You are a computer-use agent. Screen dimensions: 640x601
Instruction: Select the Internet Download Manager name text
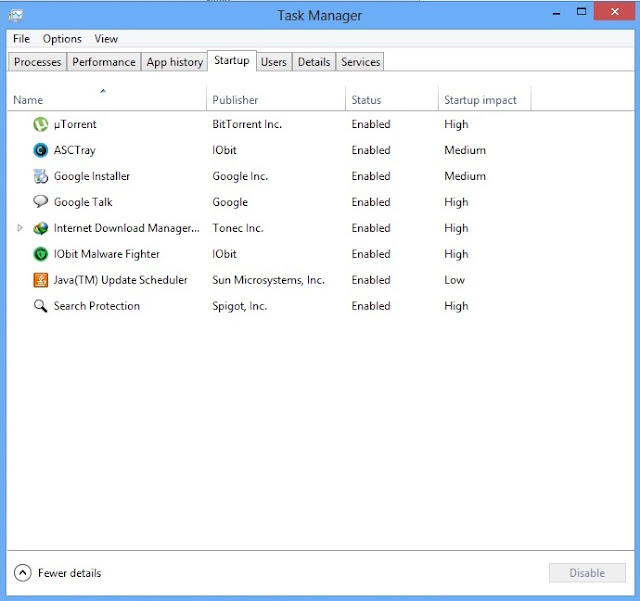(x=127, y=228)
